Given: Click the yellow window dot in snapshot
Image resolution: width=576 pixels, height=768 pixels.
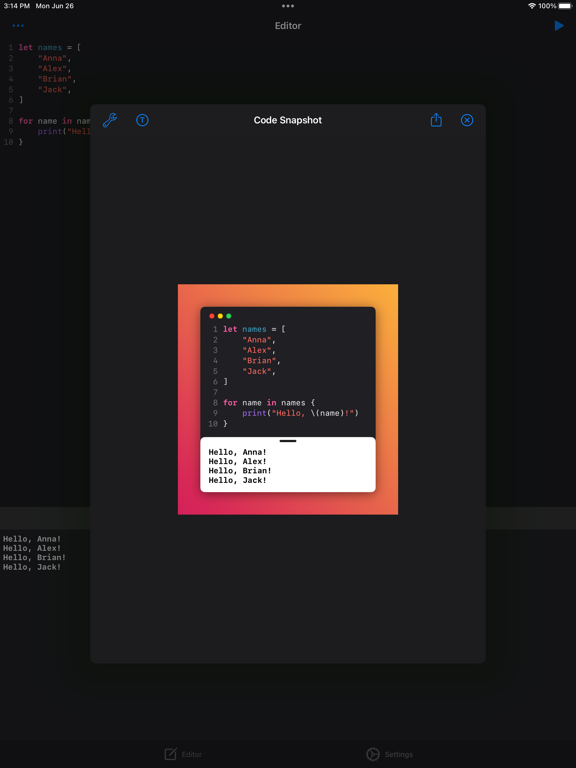Looking at the screenshot, I should (x=220, y=316).
